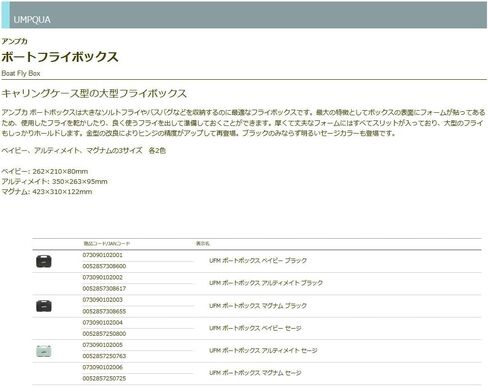Click product code 073090102003
This screenshot has width=488, height=386.
[103, 300]
